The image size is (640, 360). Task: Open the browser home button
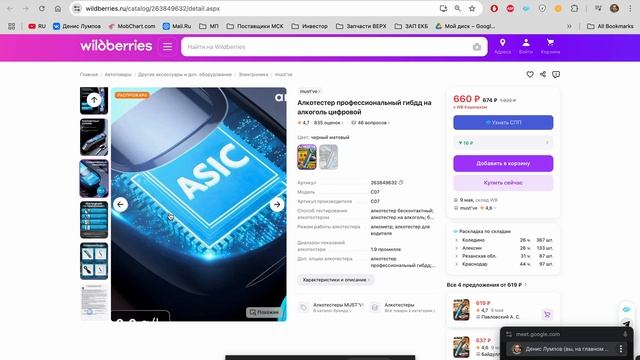(58, 9)
